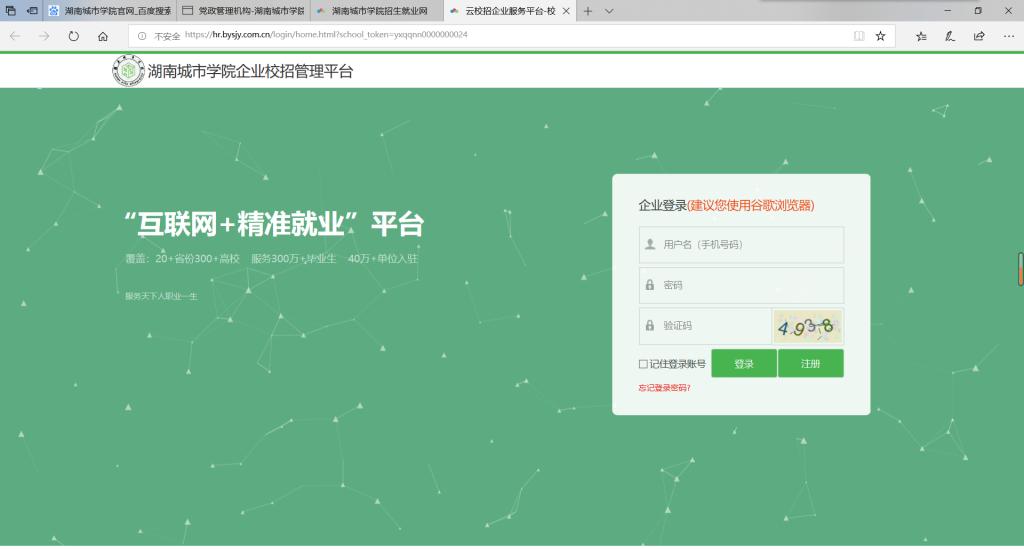Screen dimensions: 1024x549
Task: Click the add notes pen icon
Action: point(950,36)
